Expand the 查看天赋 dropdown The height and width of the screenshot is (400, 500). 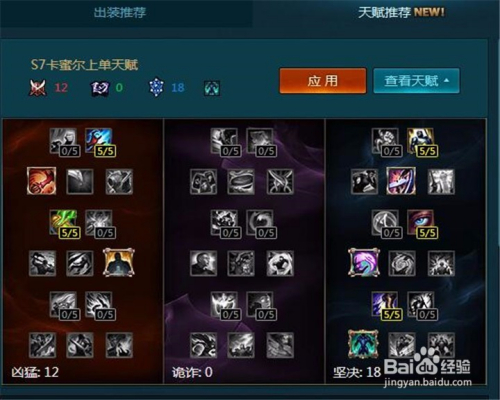pos(416,81)
